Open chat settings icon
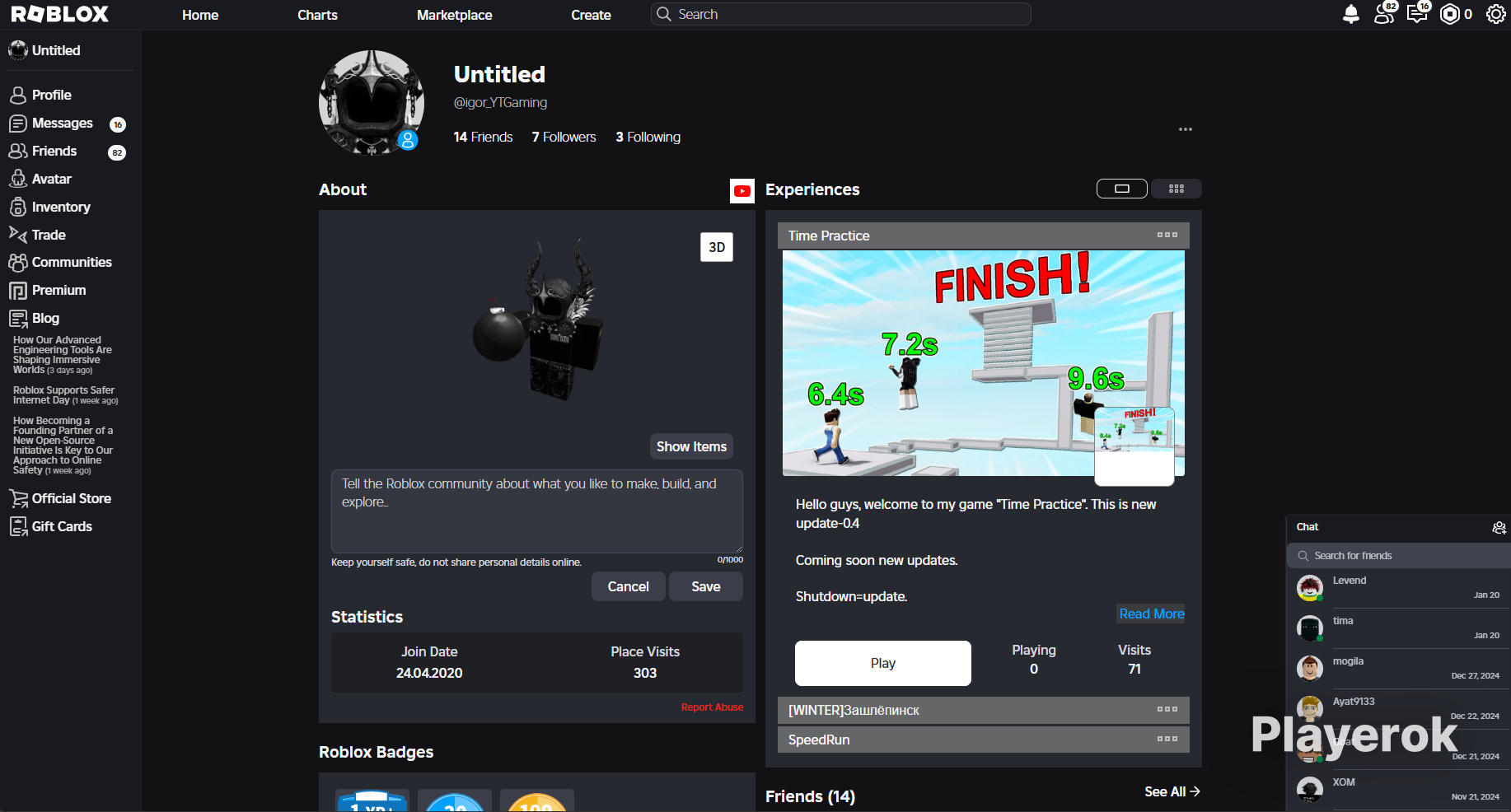 [x=1499, y=528]
